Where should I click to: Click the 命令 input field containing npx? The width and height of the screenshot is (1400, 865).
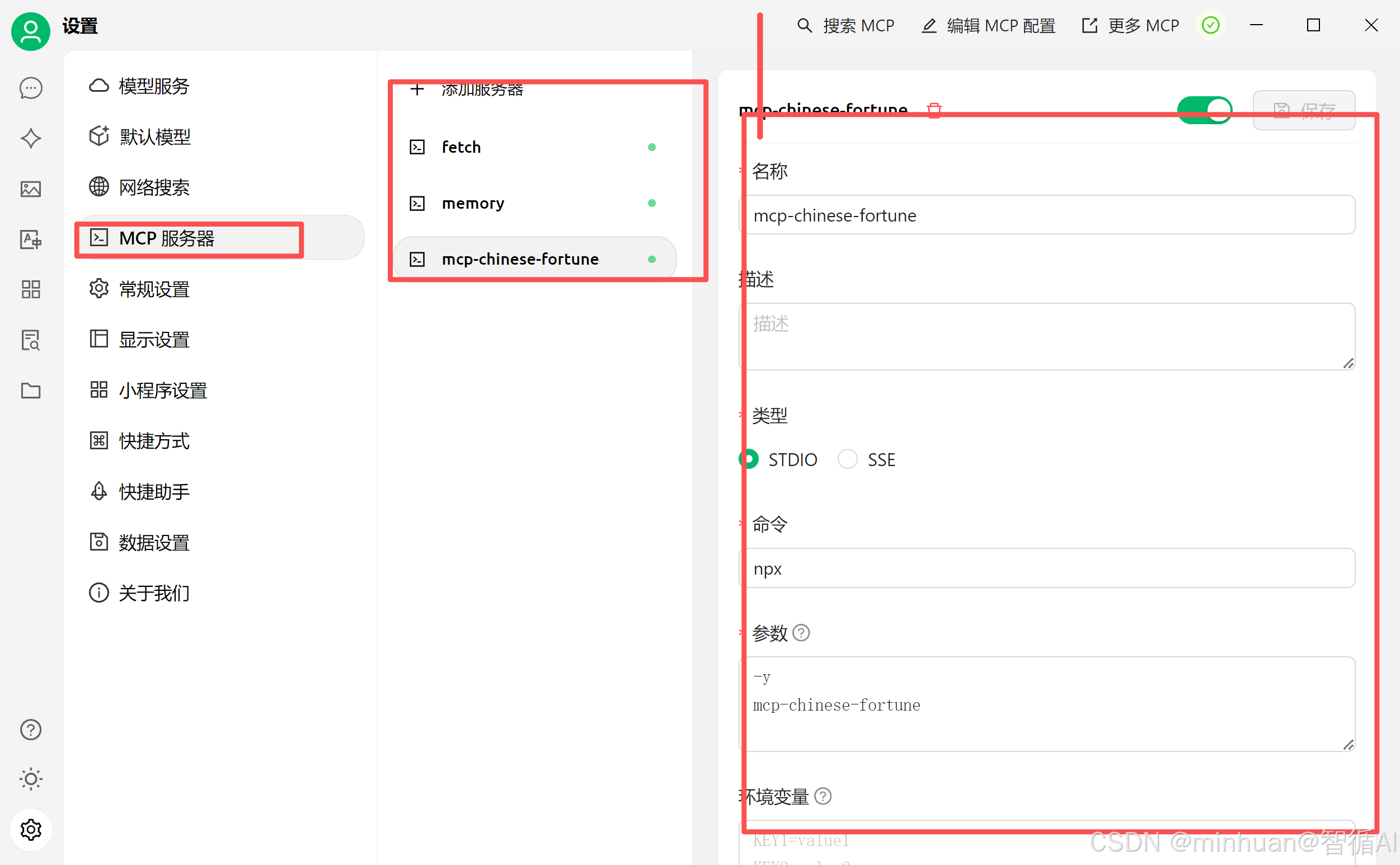tap(1047, 568)
